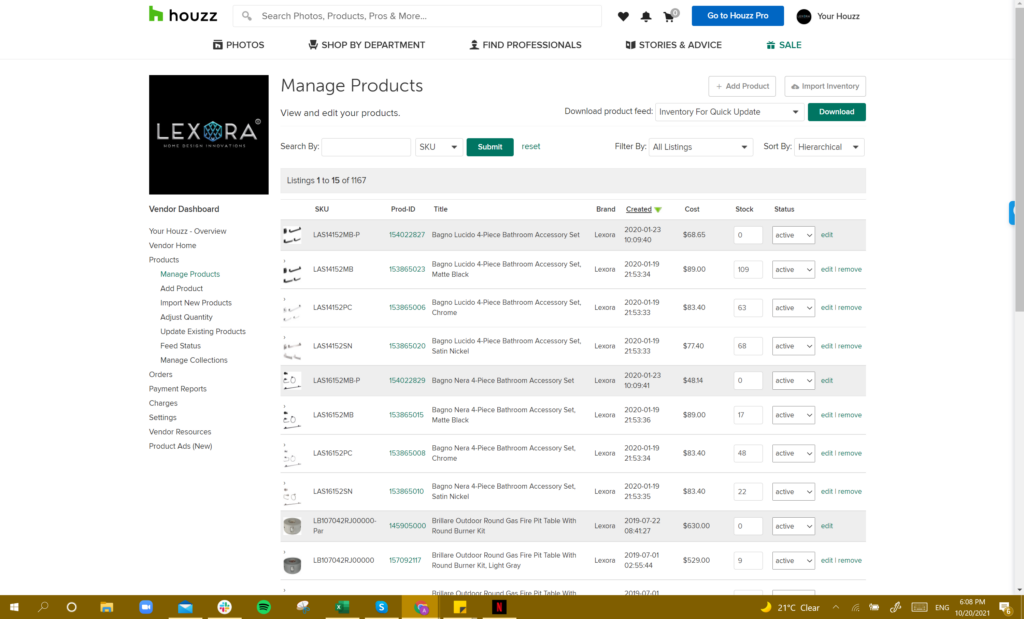The width and height of the screenshot is (1024, 619).
Task: Open the favorites heart icon
Action: click(623, 16)
